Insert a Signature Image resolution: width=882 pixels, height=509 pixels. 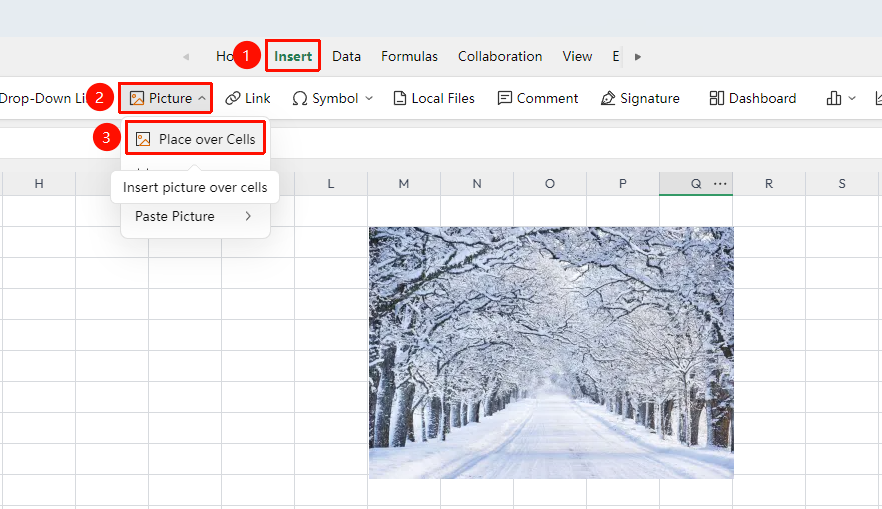pos(640,98)
